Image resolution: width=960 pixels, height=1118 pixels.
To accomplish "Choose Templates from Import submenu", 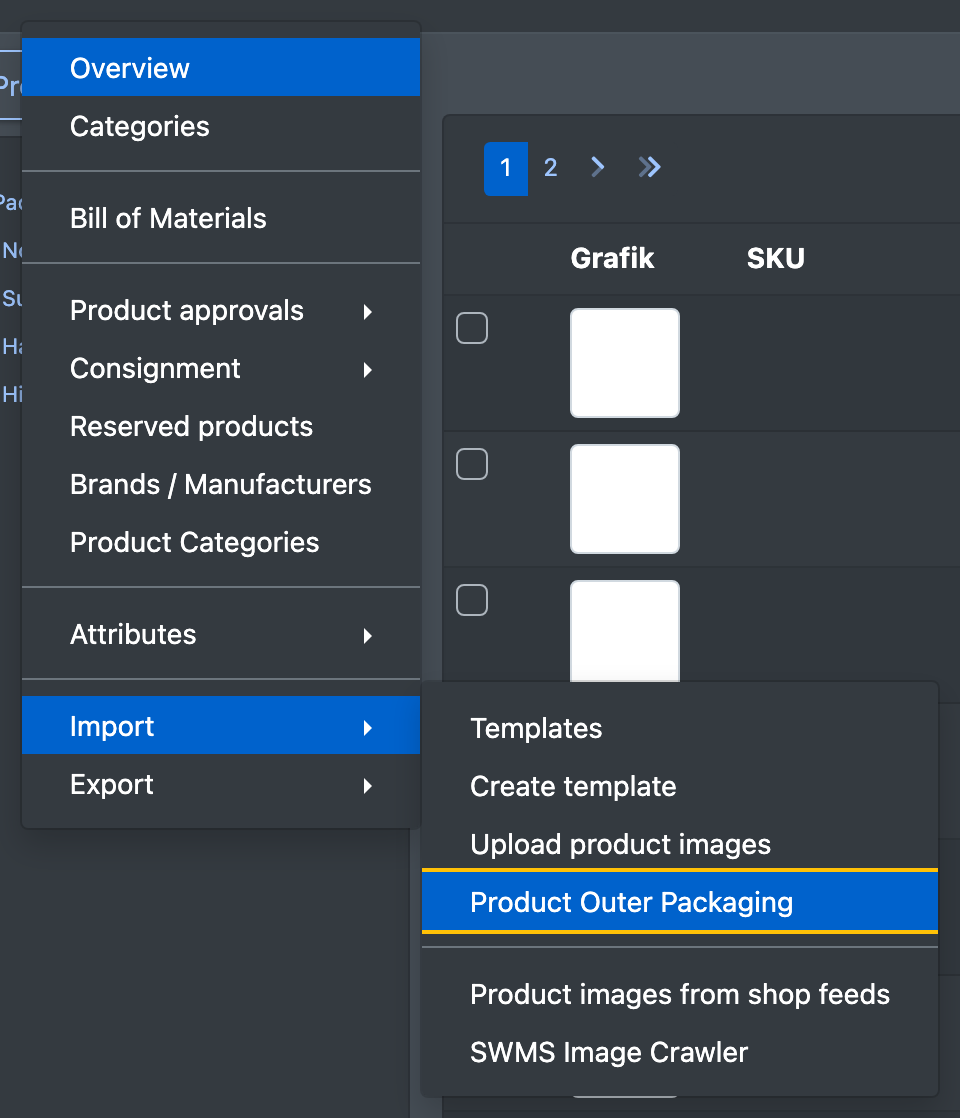I will click(680, 729).
